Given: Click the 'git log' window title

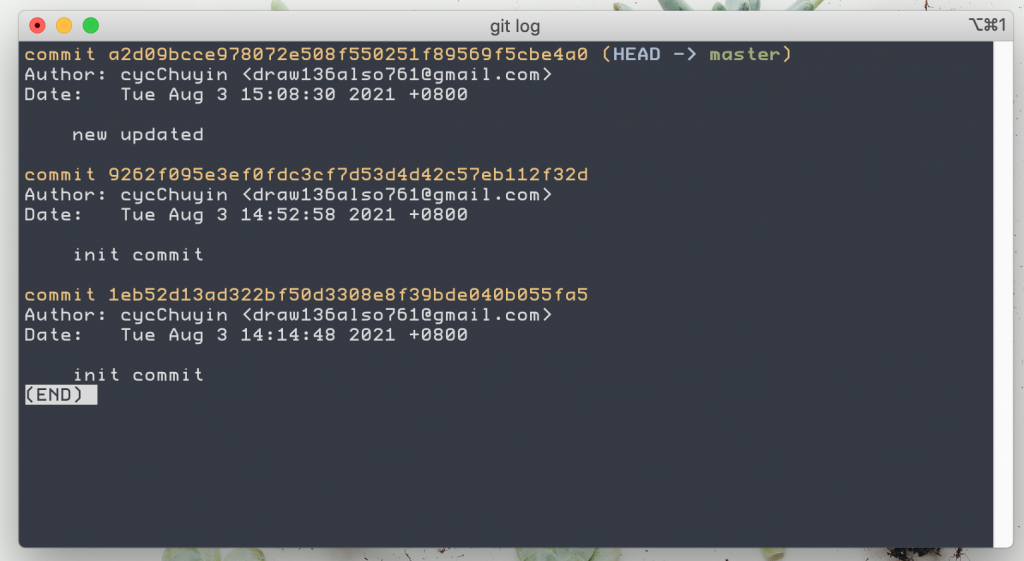Looking at the screenshot, I should (515, 27).
